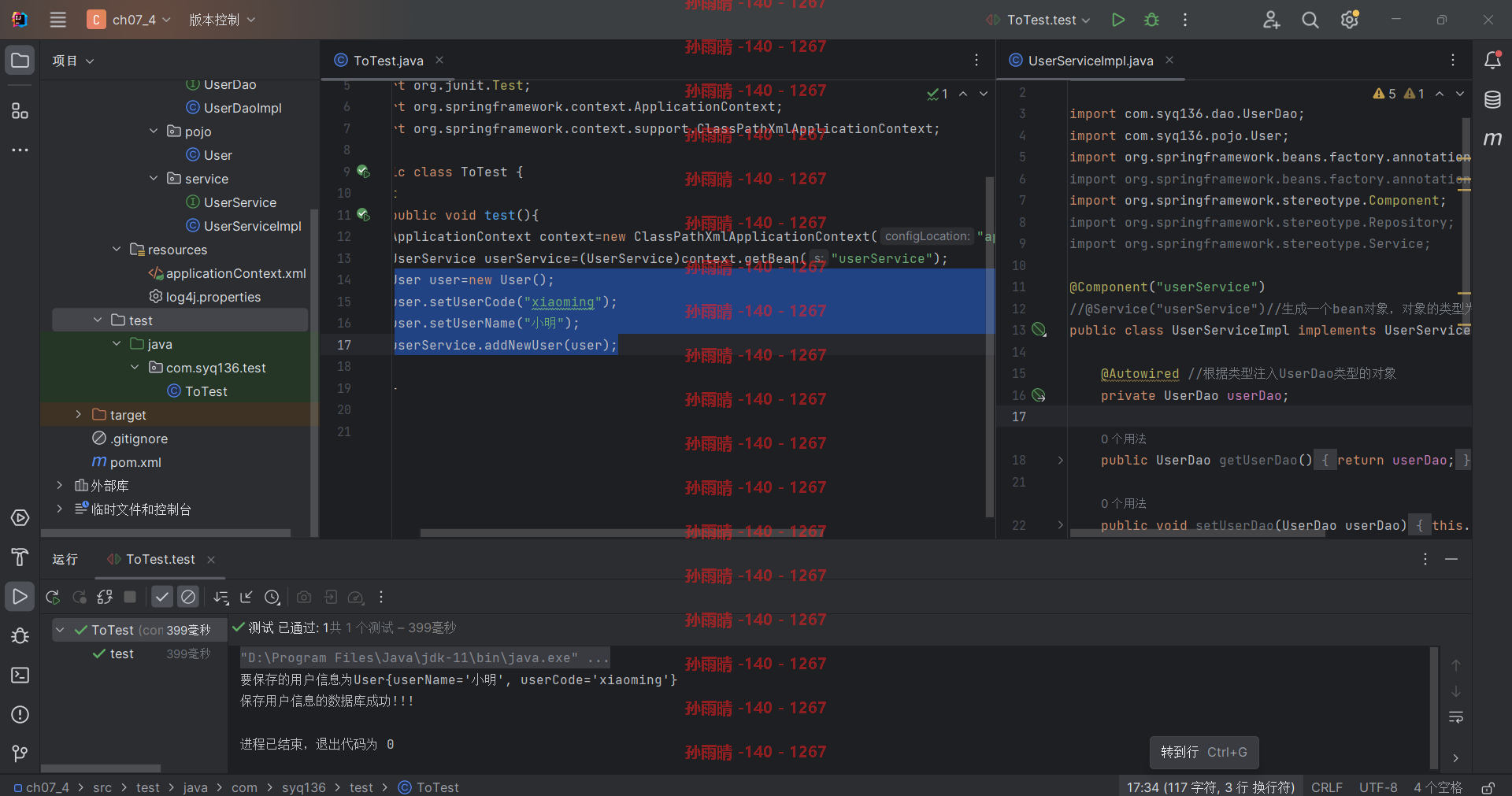Open Search Everywhere magnifier

click(x=1310, y=20)
